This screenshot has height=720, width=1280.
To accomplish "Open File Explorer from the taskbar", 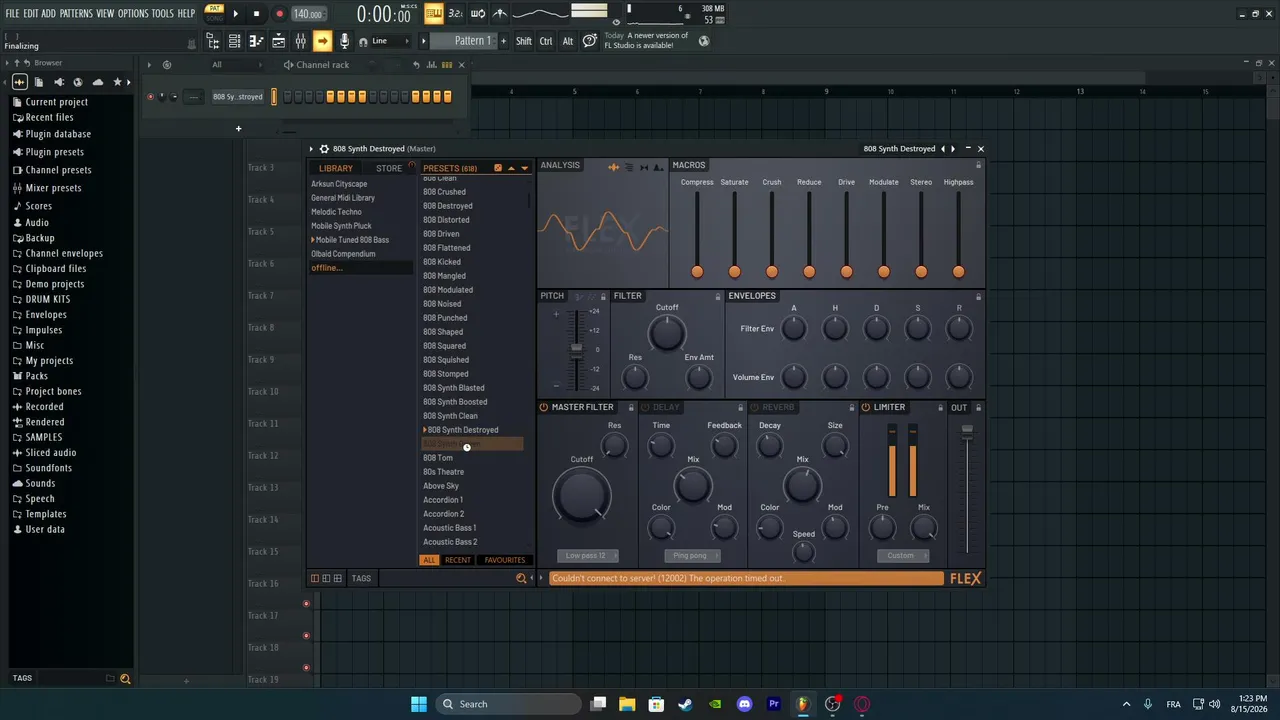I will click(x=626, y=704).
